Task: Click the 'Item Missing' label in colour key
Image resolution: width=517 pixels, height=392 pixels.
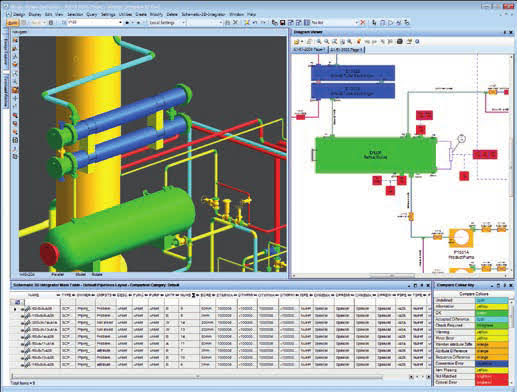Action: tap(446, 370)
